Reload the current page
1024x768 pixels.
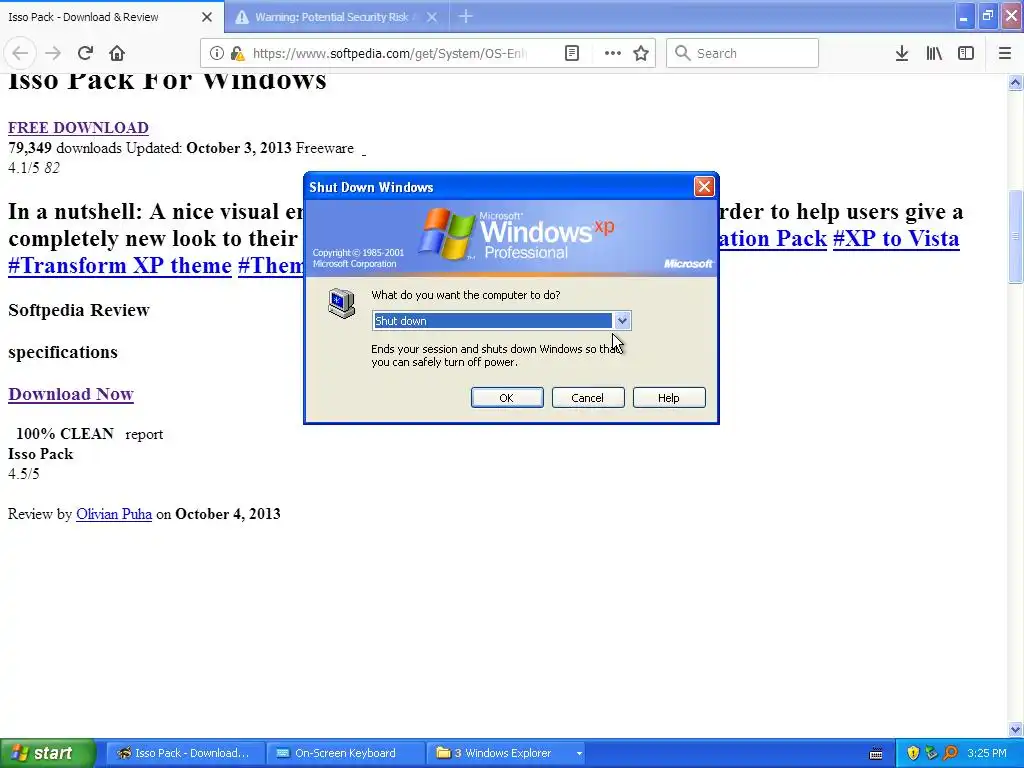click(x=86, y=54)
